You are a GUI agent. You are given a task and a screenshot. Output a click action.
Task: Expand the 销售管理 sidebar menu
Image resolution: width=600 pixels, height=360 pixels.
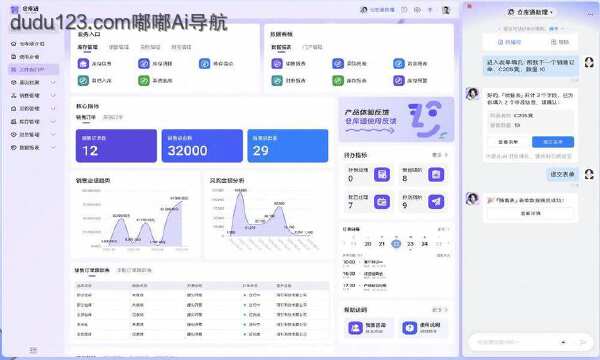click(x=34, y=95)
